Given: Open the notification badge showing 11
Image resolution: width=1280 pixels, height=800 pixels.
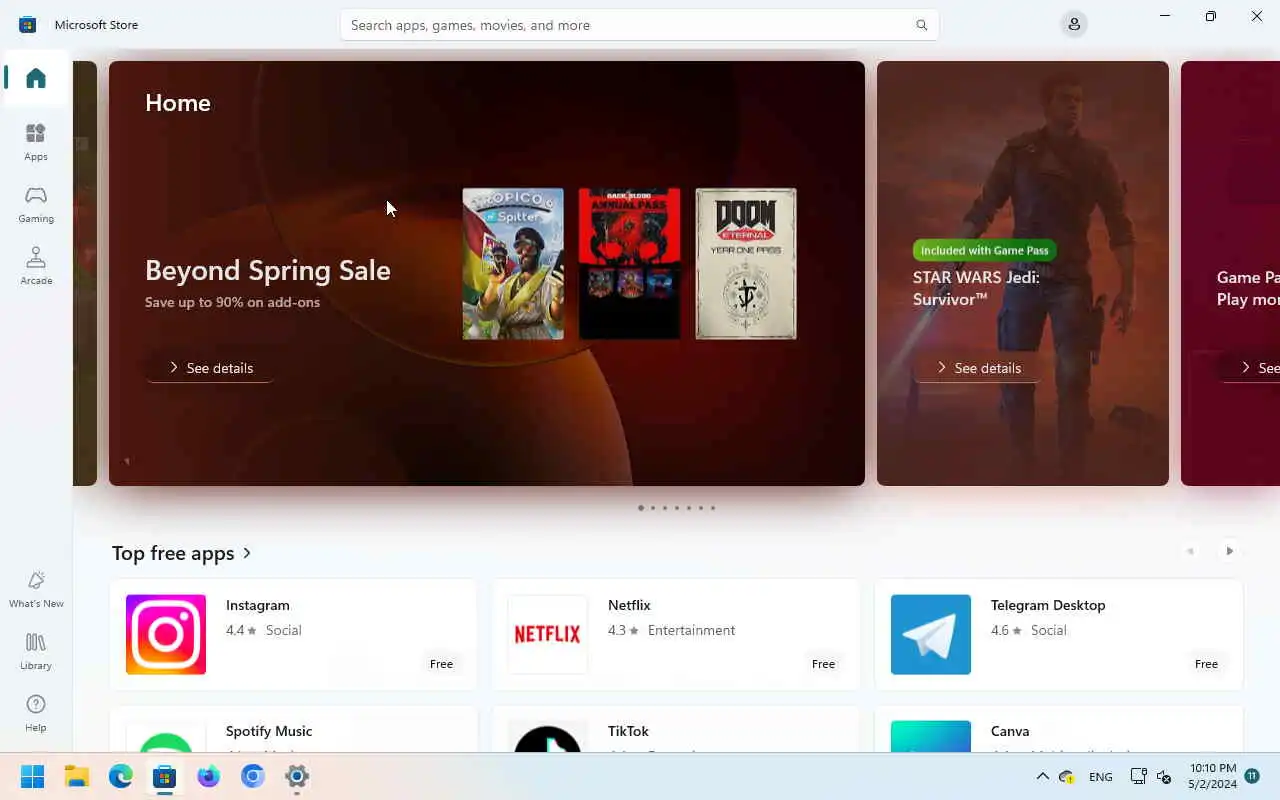Looking at the screenshot, I should point(1252,776).
